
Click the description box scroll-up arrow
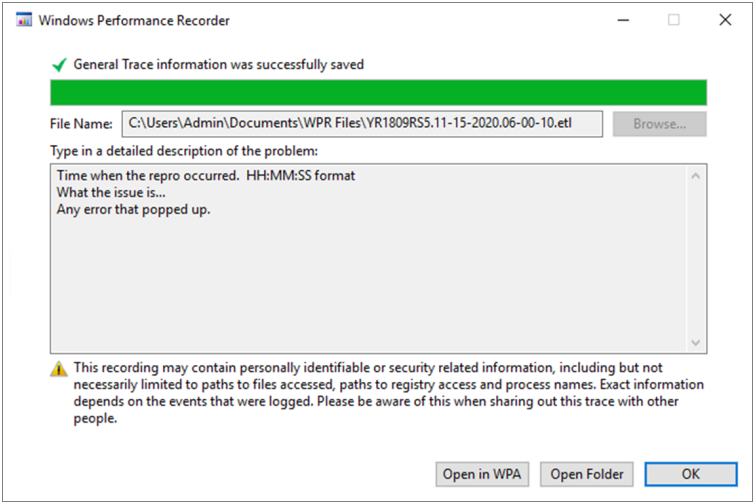695,176
